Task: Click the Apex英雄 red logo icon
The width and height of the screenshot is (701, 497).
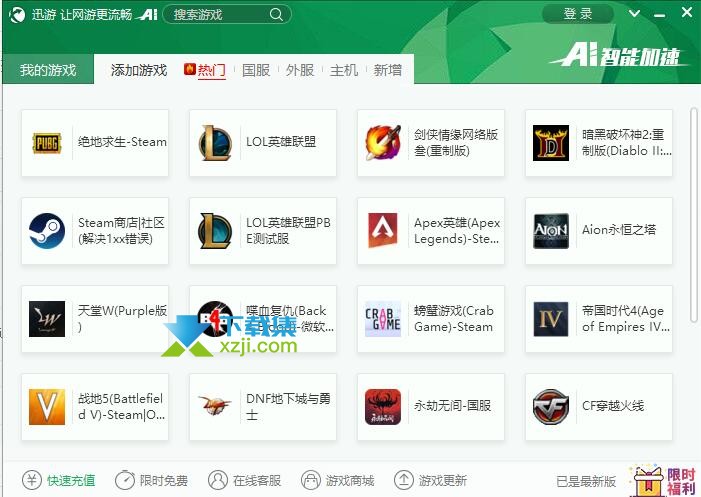Action: click(x=383, y=231)
